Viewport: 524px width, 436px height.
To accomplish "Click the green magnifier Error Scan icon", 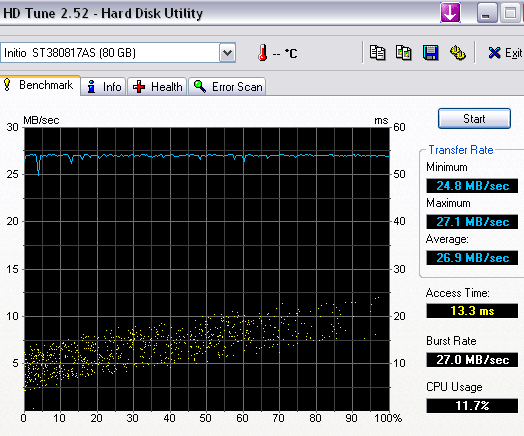I will pyautogui.click(x=200, y=87).
